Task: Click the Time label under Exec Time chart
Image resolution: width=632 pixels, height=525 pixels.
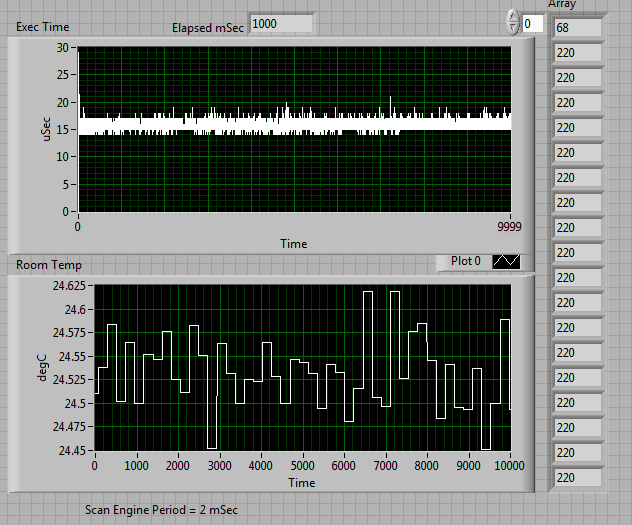Action: coord(294,244)
